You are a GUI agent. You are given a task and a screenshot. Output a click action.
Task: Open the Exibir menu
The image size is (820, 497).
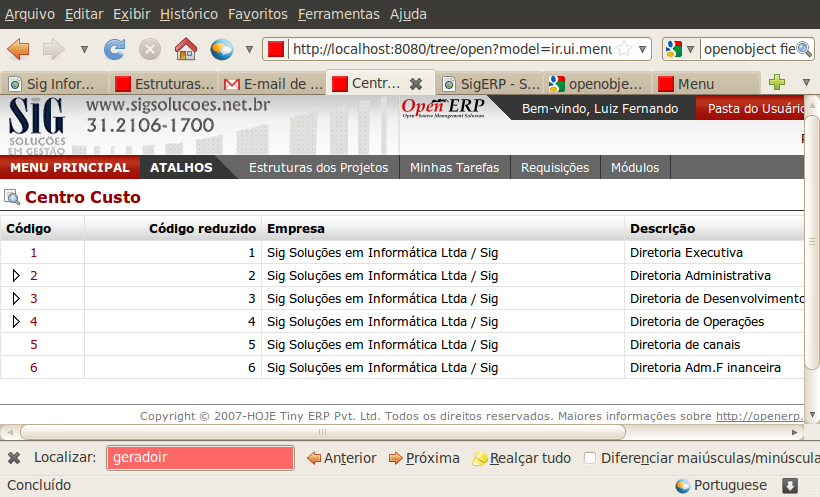coord(132,14)
